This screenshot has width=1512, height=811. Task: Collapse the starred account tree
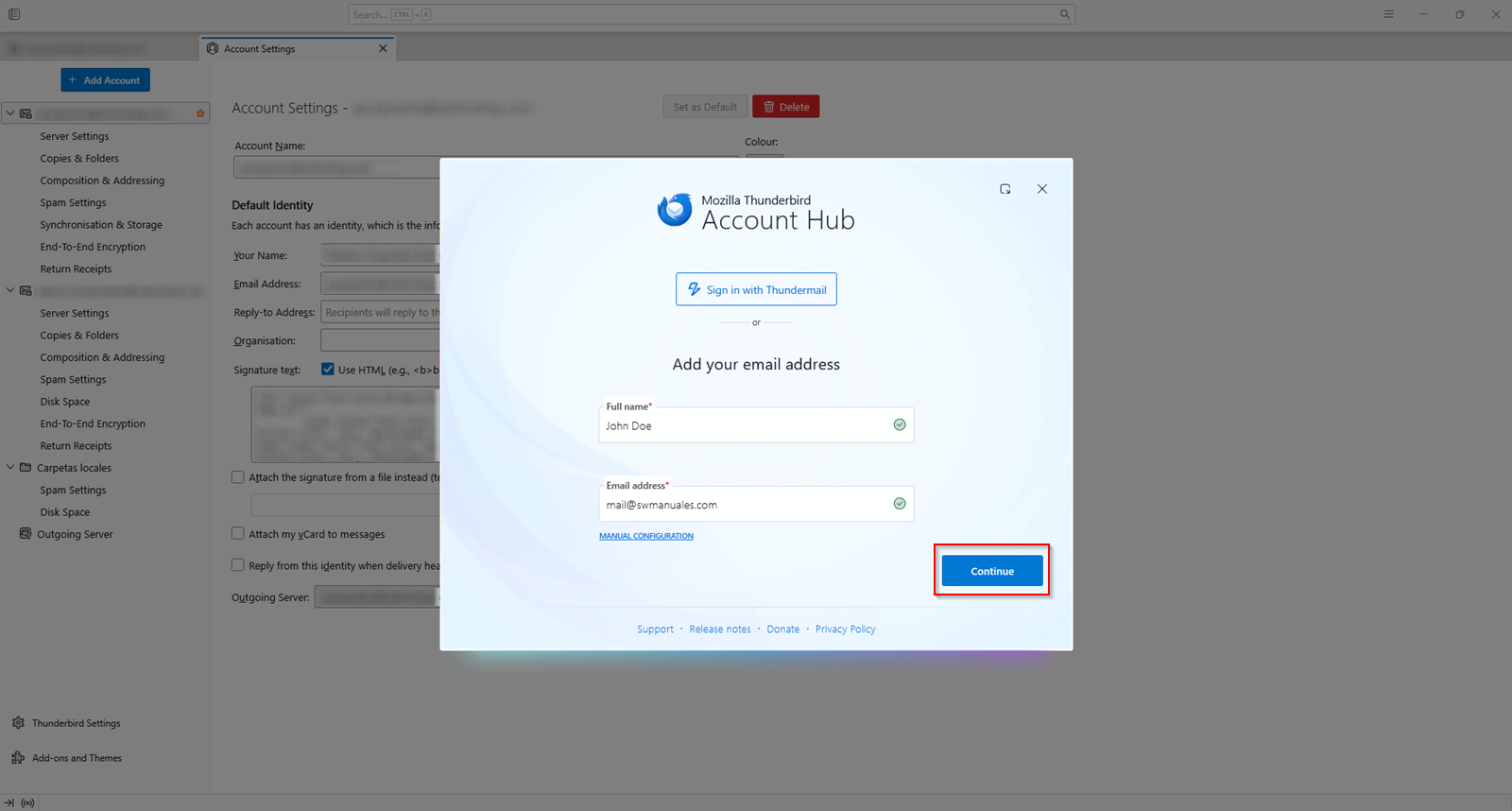(x=10, y=113)
